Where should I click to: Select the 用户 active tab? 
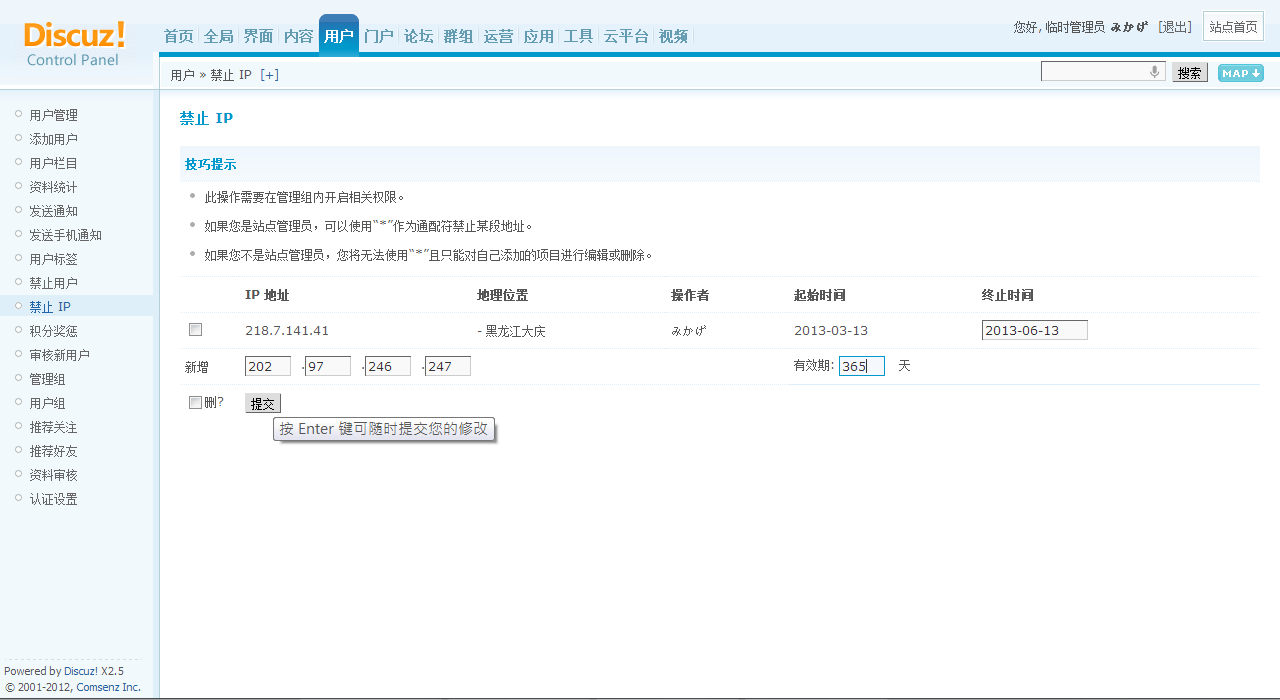[339, 36]
